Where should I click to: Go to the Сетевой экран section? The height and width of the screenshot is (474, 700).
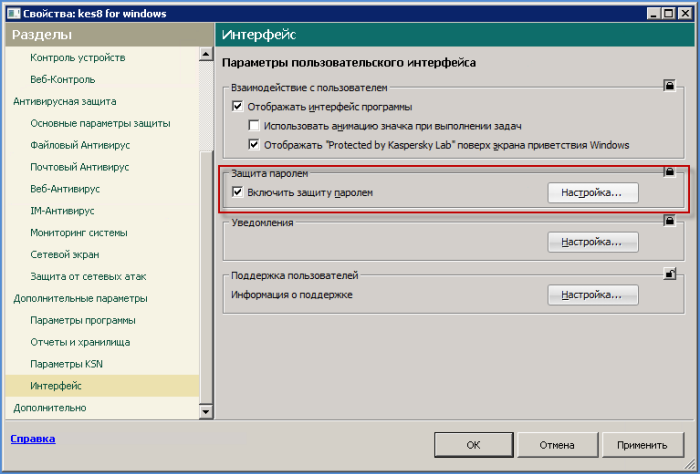[x=66, y=255]
